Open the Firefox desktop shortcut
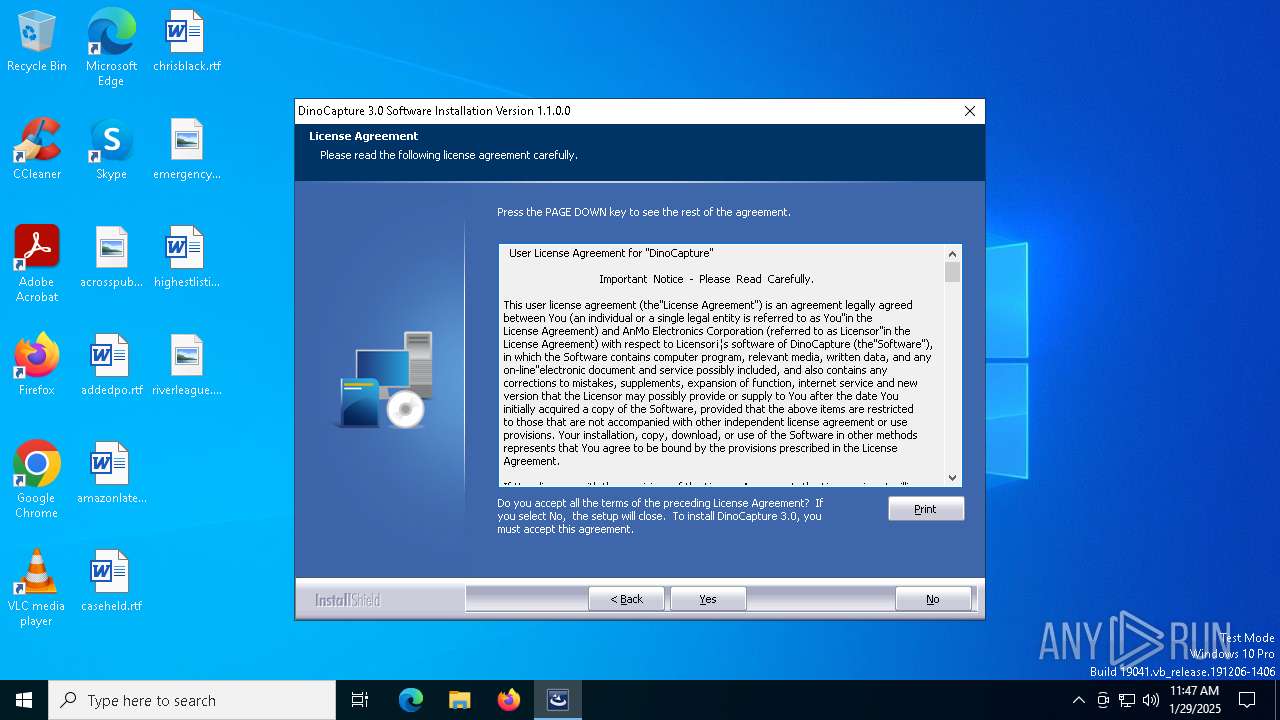Viewport: 1280px width, 720px height. click(37, 365)
